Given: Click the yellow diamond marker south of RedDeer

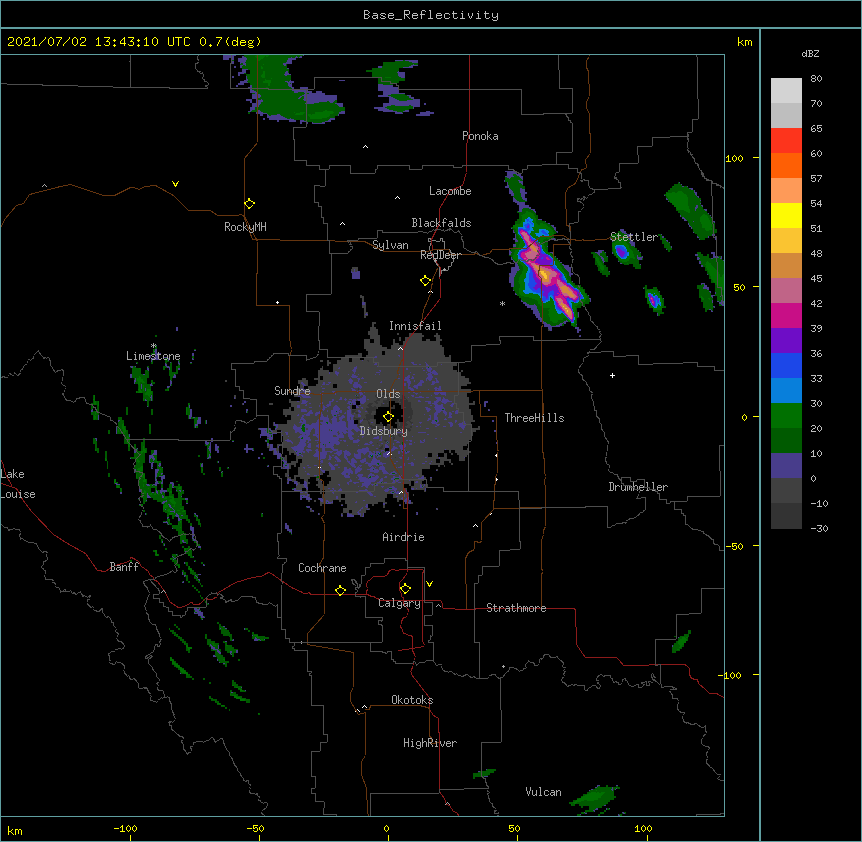Looking at the screenshot, I should (x=426, y=280).
